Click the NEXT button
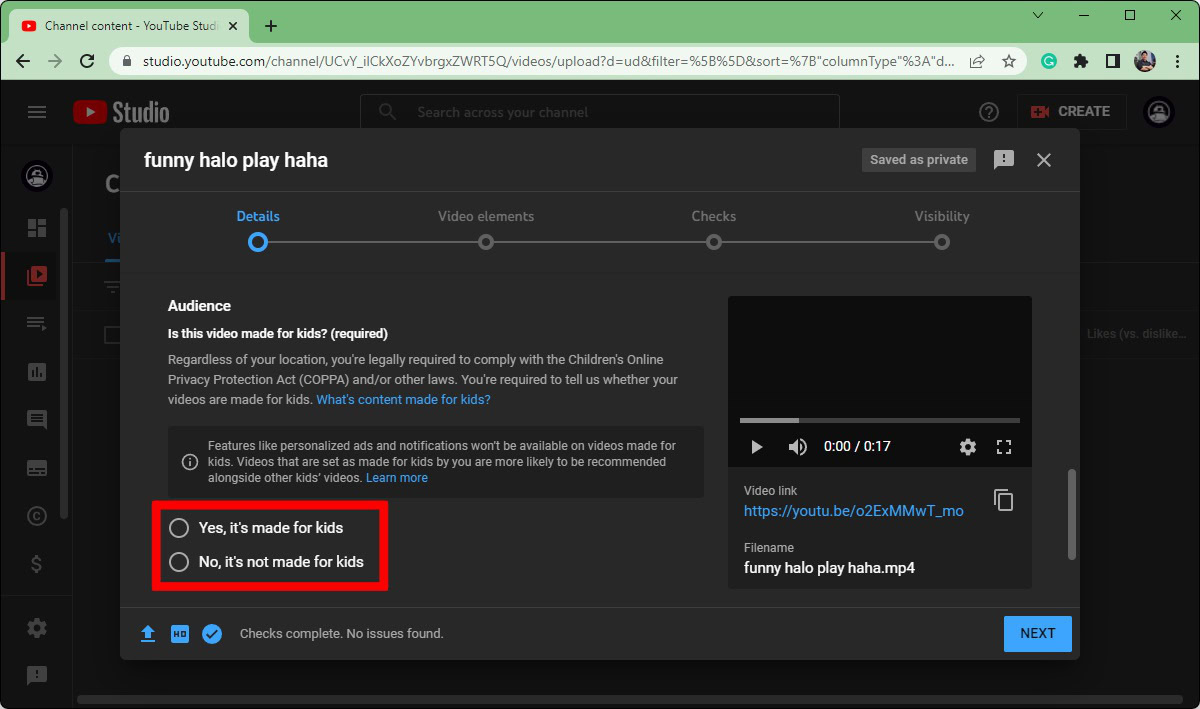 pyautogui.click(x=1037, y=633)
